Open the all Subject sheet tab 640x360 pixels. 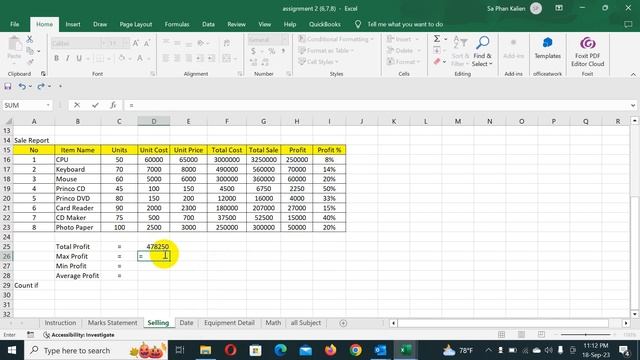[306, 323]
